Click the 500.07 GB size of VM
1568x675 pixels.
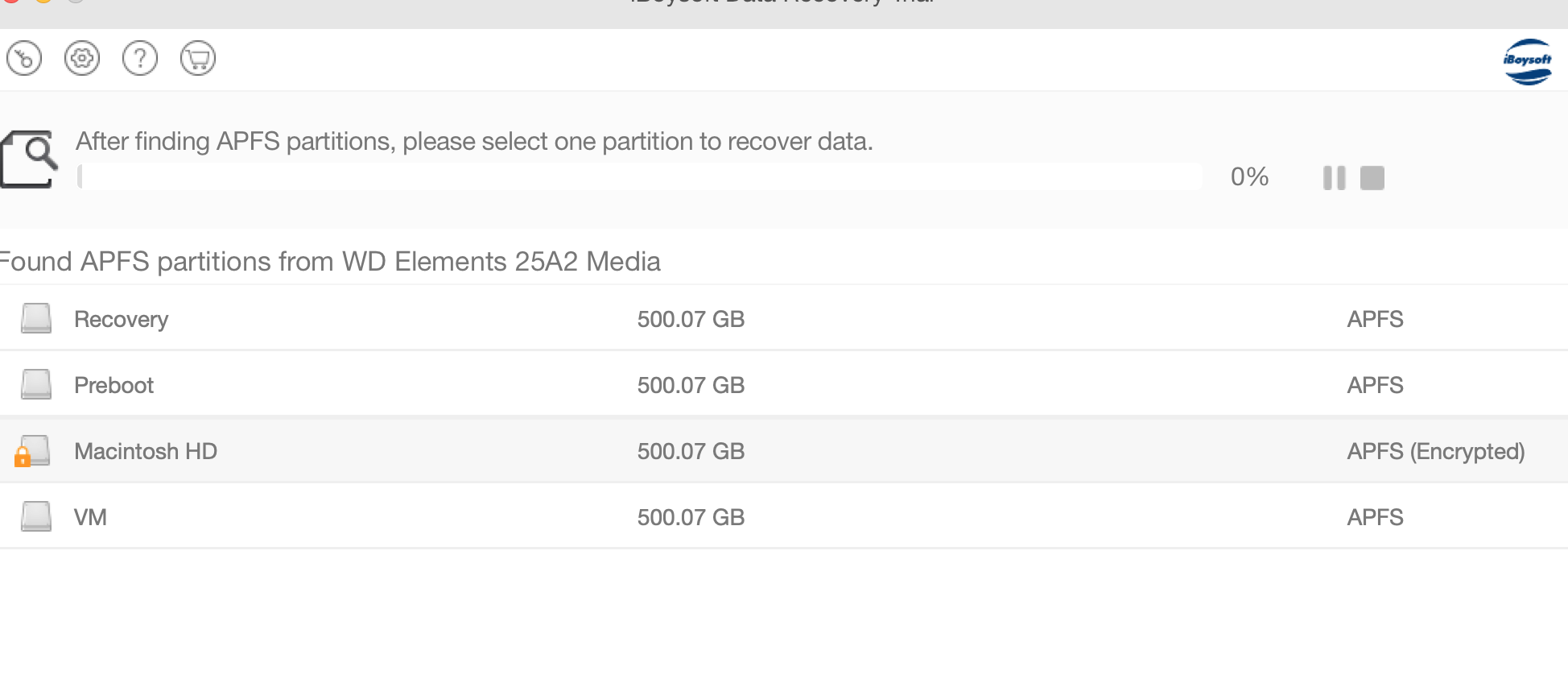pos(691,518)
